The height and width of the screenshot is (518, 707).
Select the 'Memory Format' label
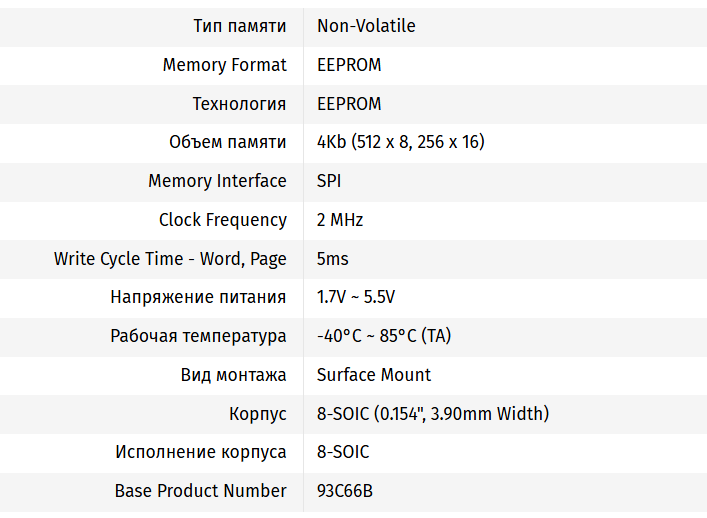point(225,65)
